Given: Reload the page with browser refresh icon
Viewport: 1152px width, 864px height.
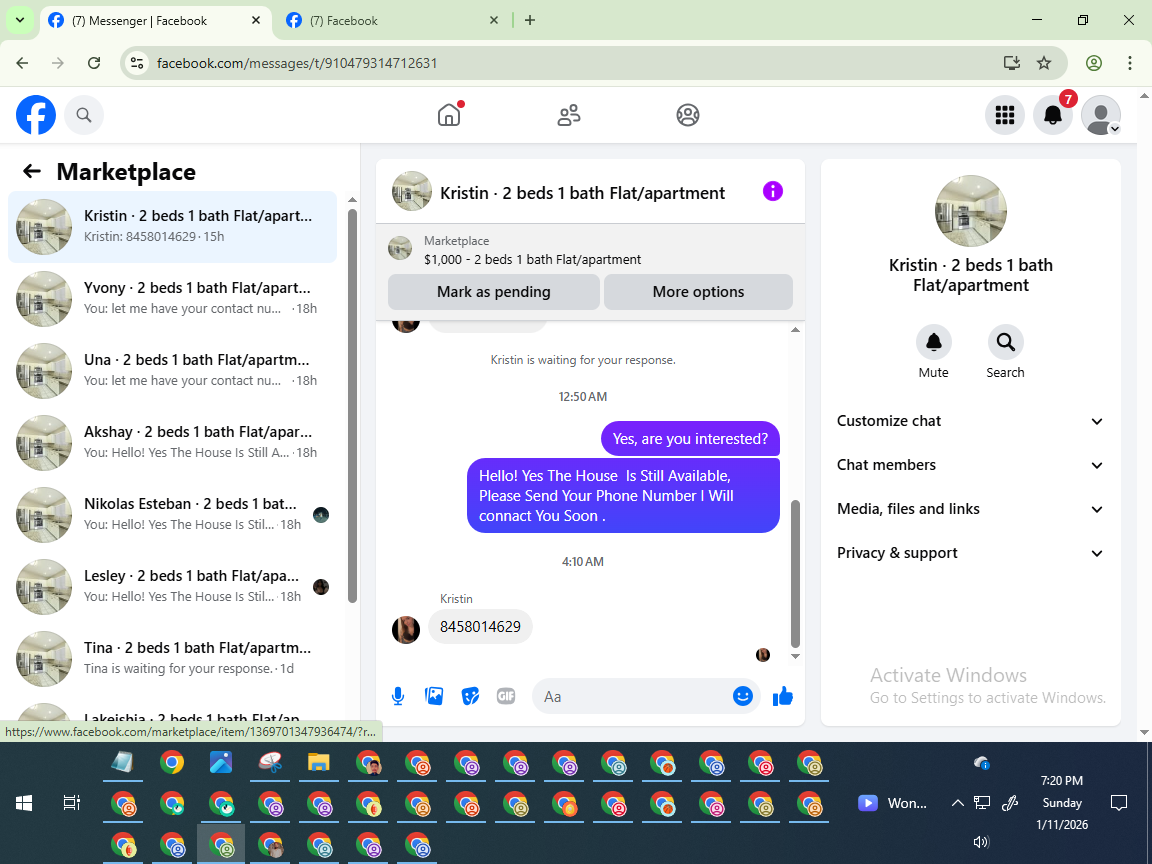Looking at the screenshot, I should [x=94, y=63].
